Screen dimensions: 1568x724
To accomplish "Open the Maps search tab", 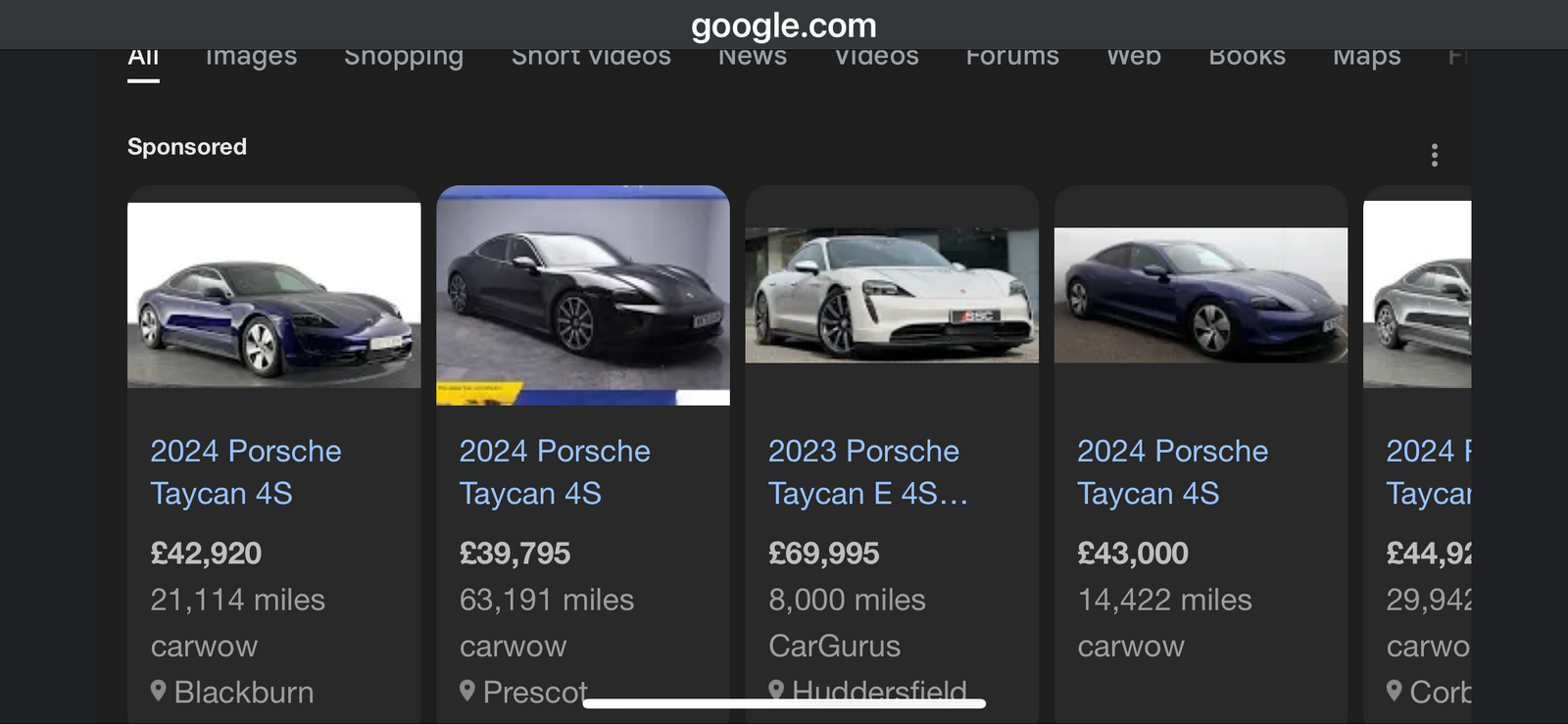I will (1366, 58).
